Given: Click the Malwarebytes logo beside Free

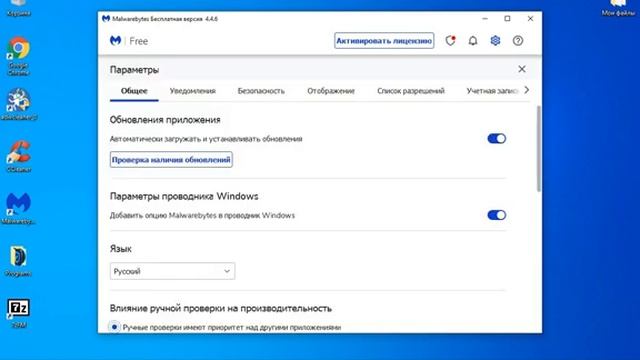Looking at the screenshot, I should click(x=116, y=40).
